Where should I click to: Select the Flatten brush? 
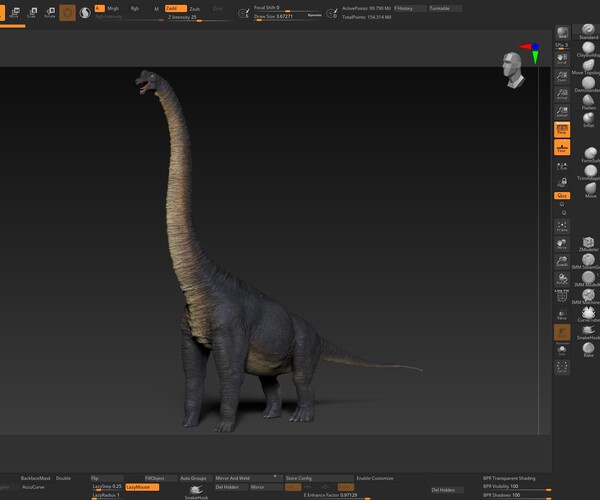[x=588, y=102]
